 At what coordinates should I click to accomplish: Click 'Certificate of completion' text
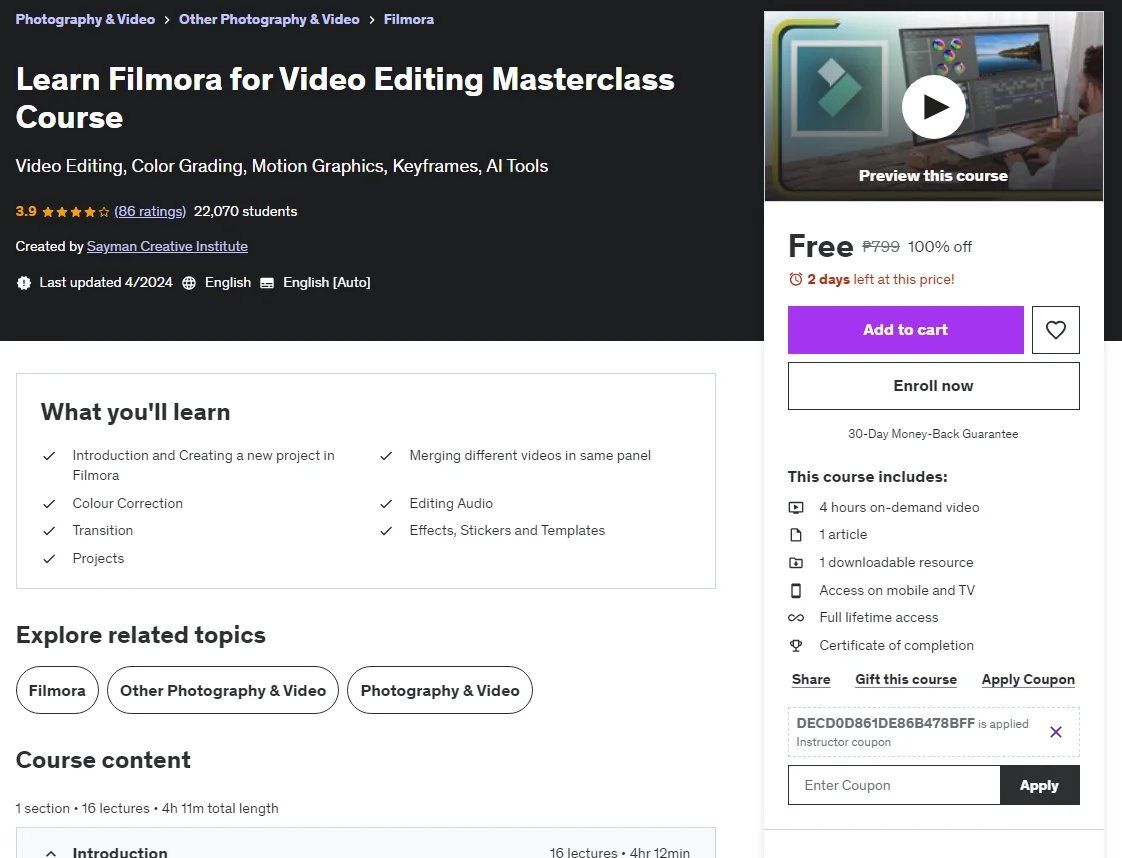coord(897,645)
